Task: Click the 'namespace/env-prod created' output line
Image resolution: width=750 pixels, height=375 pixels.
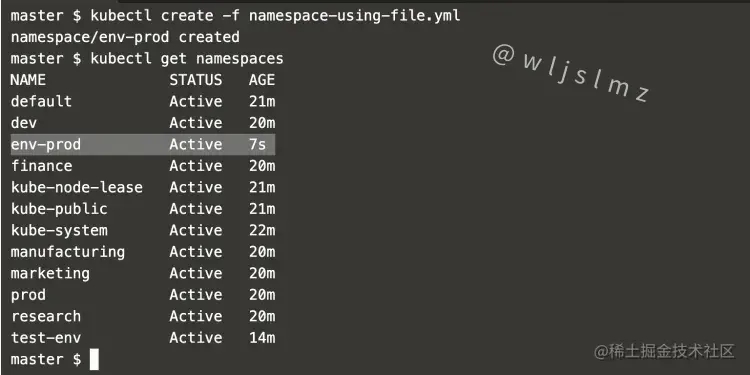Action: point(125,37)
